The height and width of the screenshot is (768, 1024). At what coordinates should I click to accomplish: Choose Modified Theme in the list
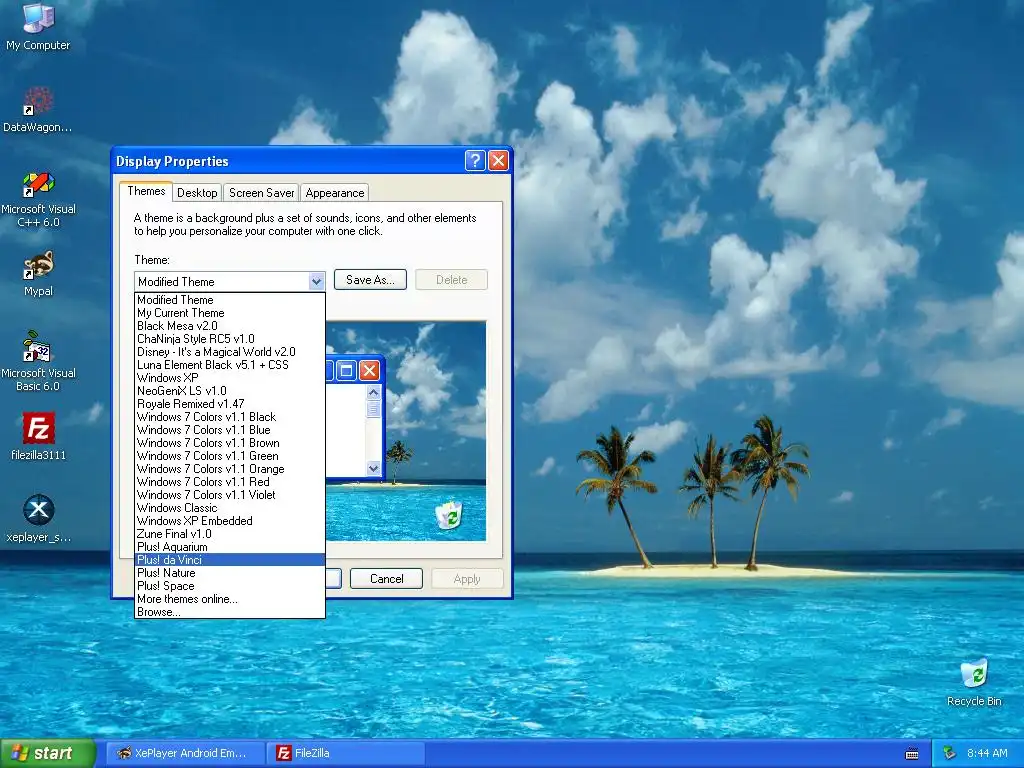click(x=230, y=300)
